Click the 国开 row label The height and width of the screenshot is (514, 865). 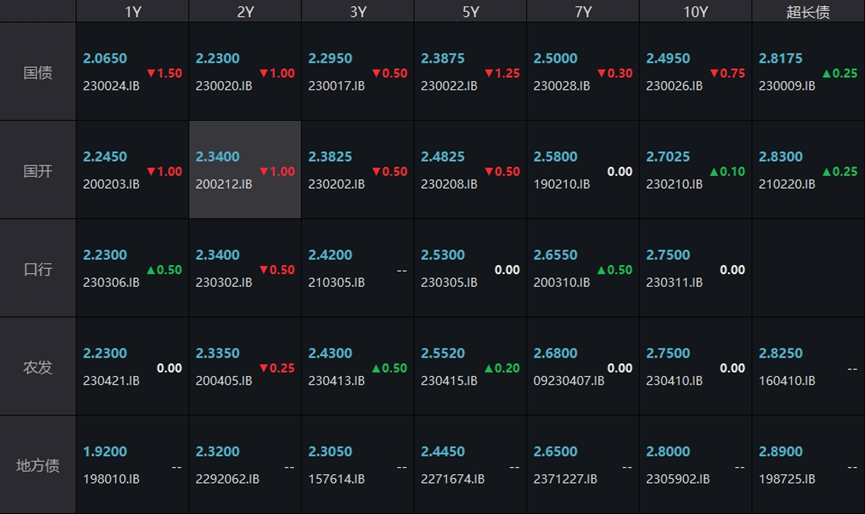click(38, 170)
